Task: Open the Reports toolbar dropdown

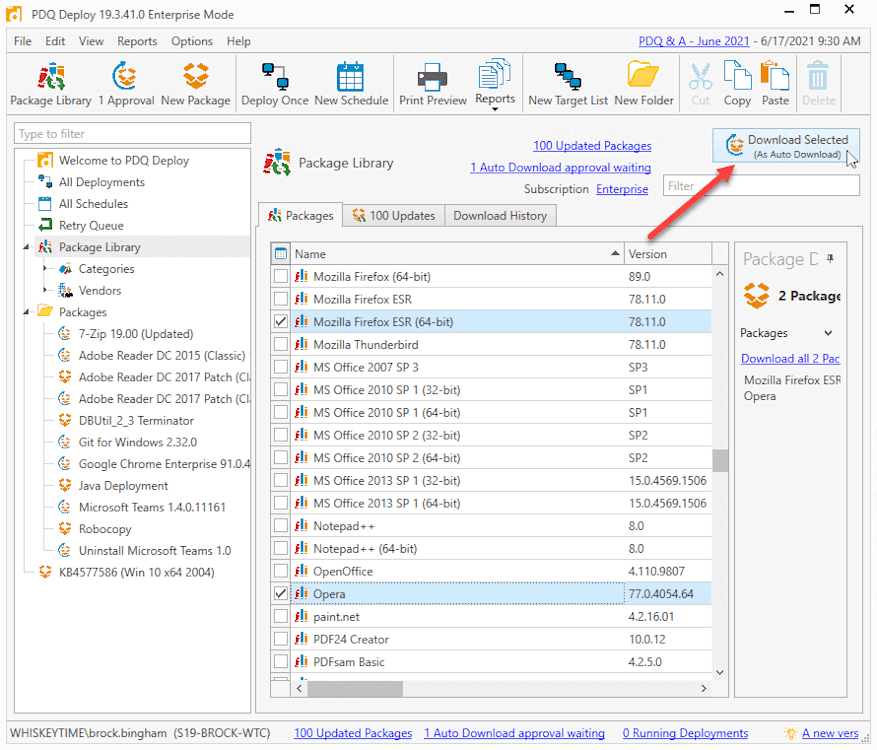Action: click(x=495, y=109)
